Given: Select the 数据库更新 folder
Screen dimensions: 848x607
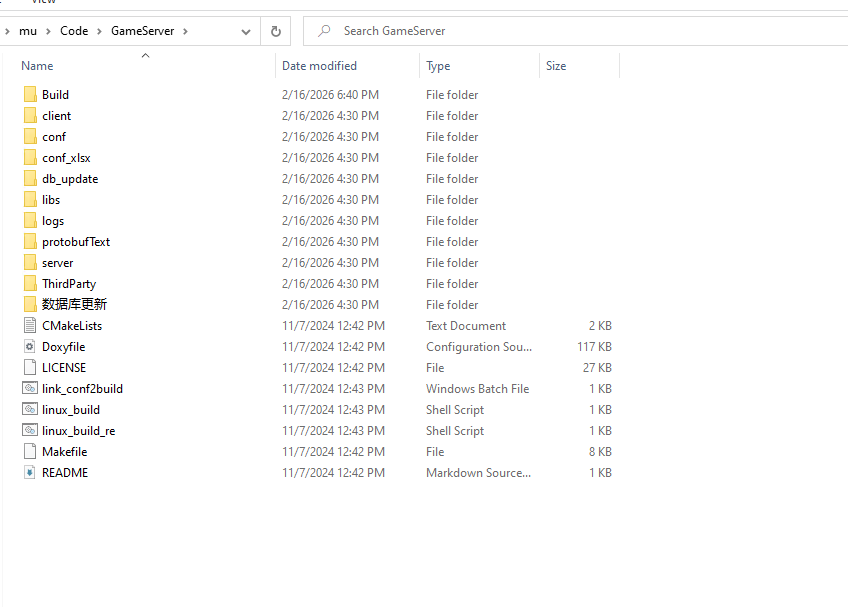Looking at the screenshot, I should click(74, 305).
